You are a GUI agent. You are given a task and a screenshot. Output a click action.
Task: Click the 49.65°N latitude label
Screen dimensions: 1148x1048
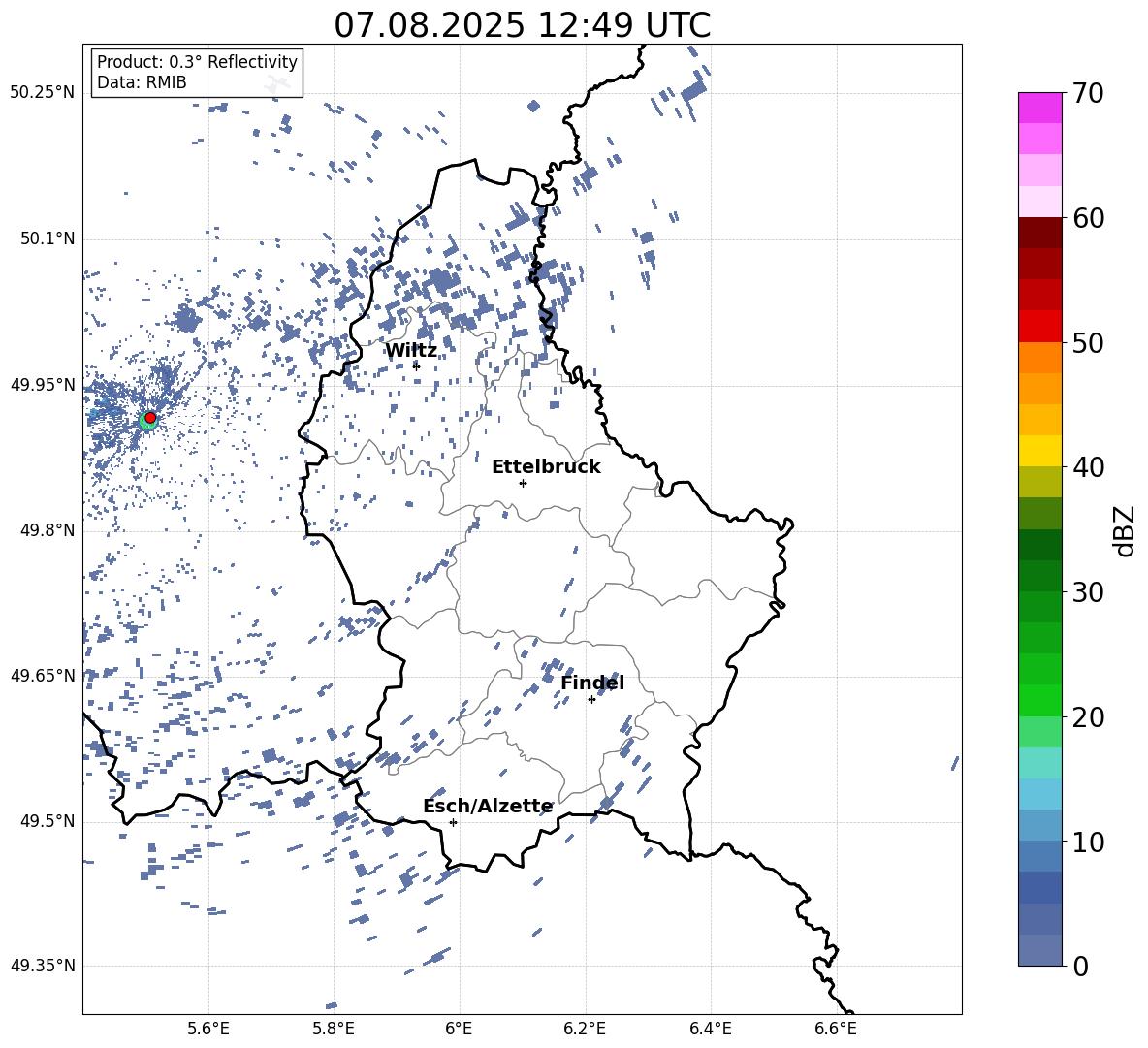click(x=43, y=675)
